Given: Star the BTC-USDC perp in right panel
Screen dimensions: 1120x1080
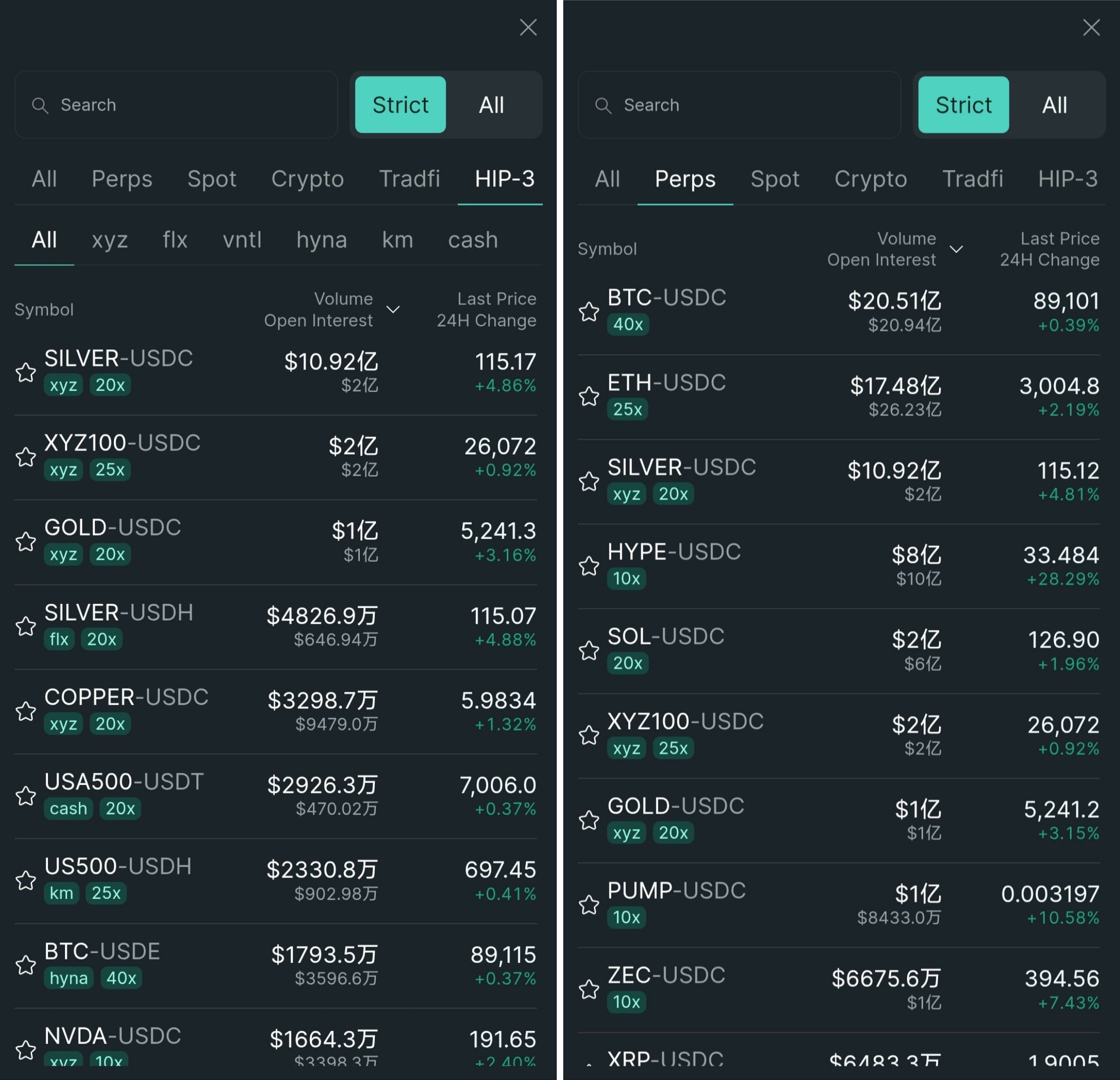Looking at the screenshot, I should (x=589, y=311).
